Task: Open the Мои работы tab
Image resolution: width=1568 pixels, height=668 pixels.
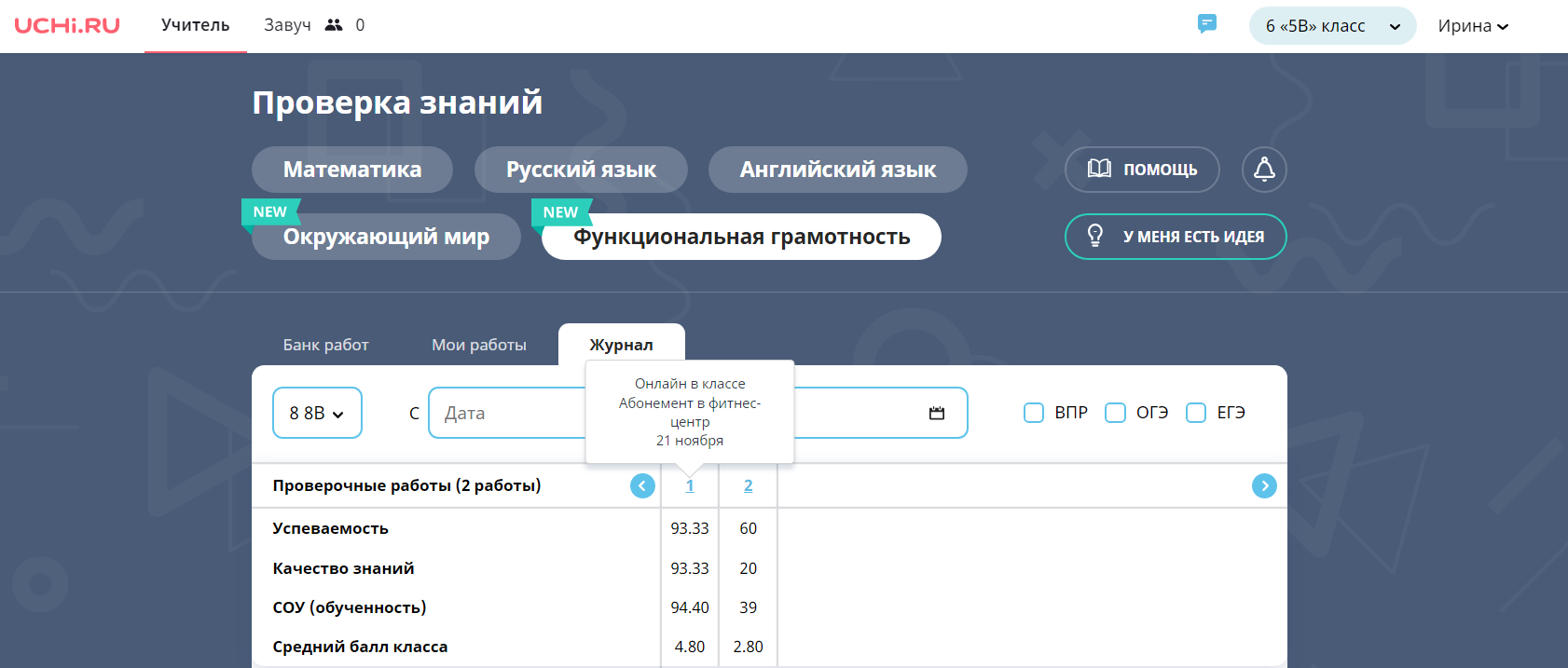Action: (x=479, y=345)
